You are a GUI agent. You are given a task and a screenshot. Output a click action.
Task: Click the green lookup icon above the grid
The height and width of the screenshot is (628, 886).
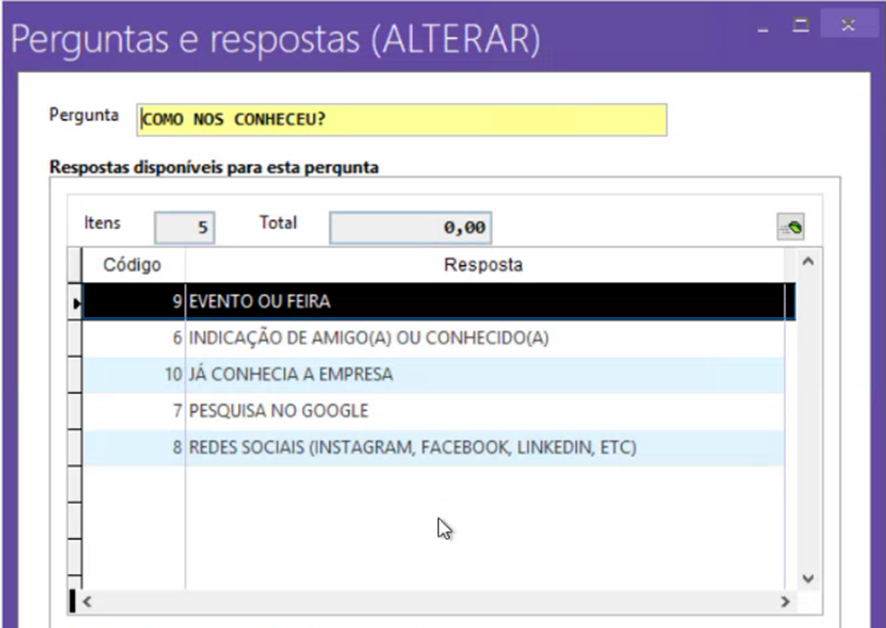tap(790, 226)
